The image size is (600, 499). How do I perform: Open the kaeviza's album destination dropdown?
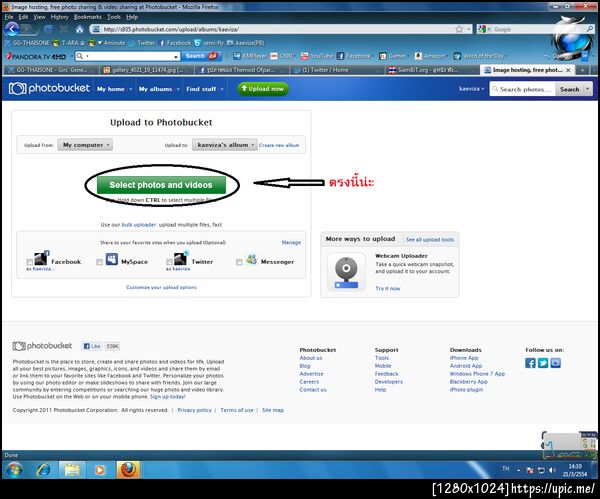[x=225, y=145]
